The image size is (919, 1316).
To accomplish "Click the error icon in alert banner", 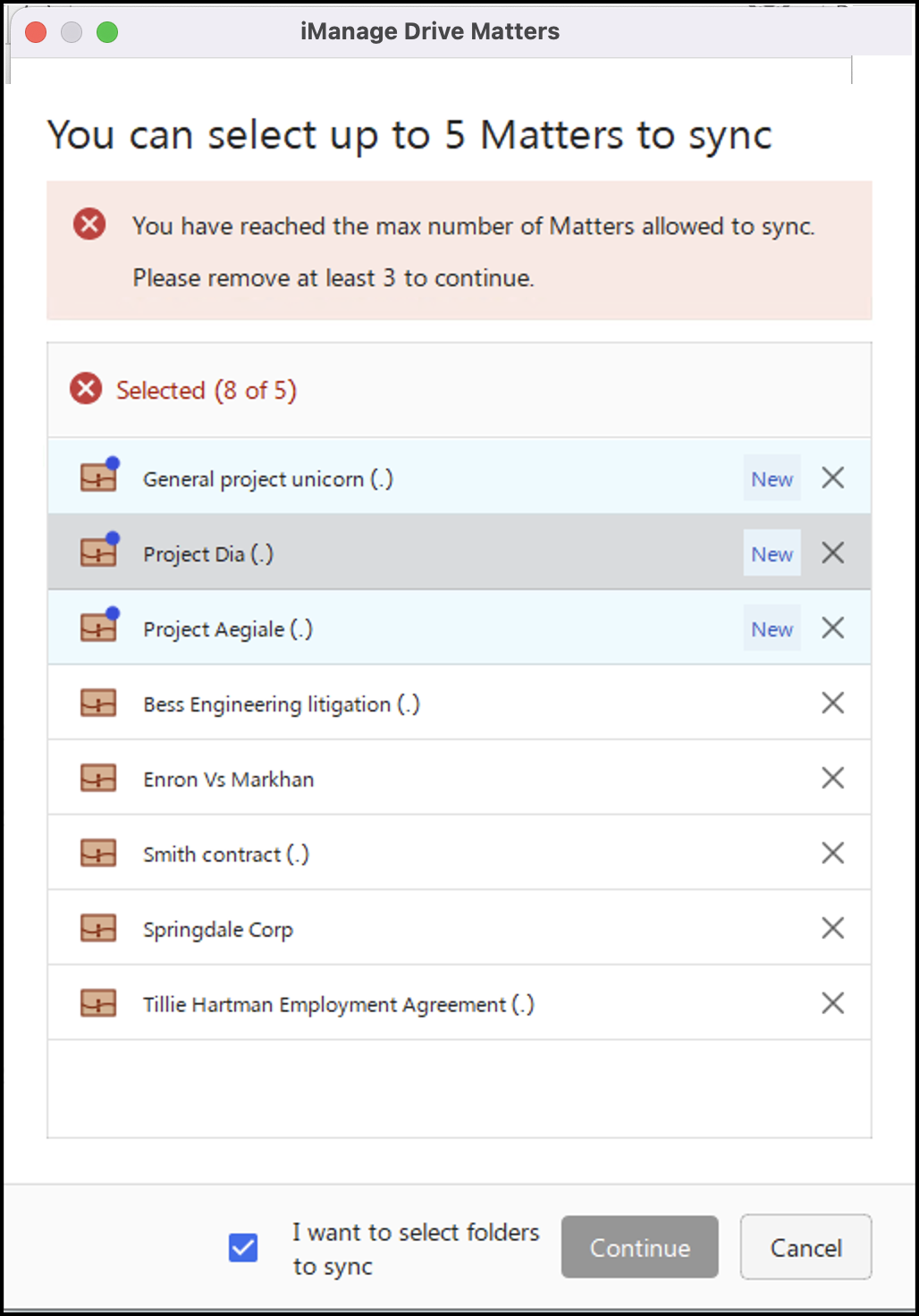I will 89,224.
